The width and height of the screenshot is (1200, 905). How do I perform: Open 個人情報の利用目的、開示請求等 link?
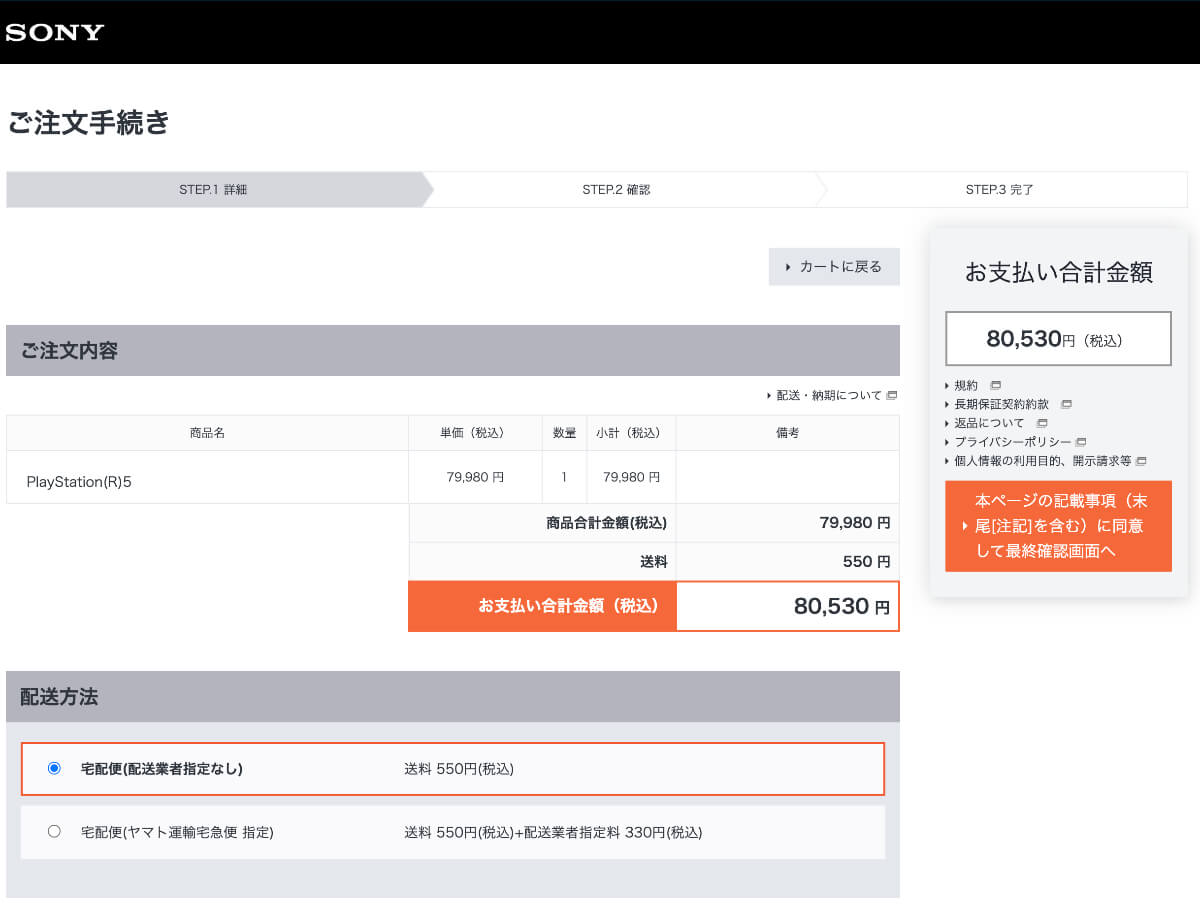click(x=1042, y=461)
